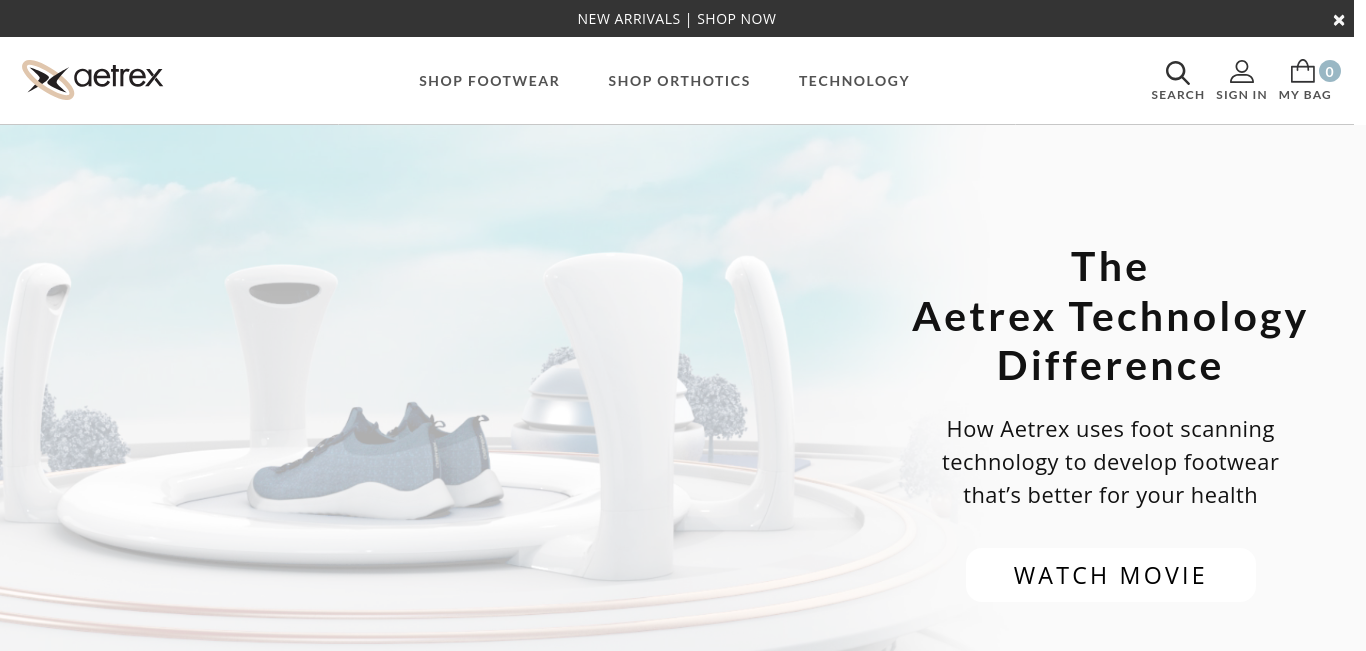Click the aetrex wordmark text

pyautogui.click(x=118, y=77)
